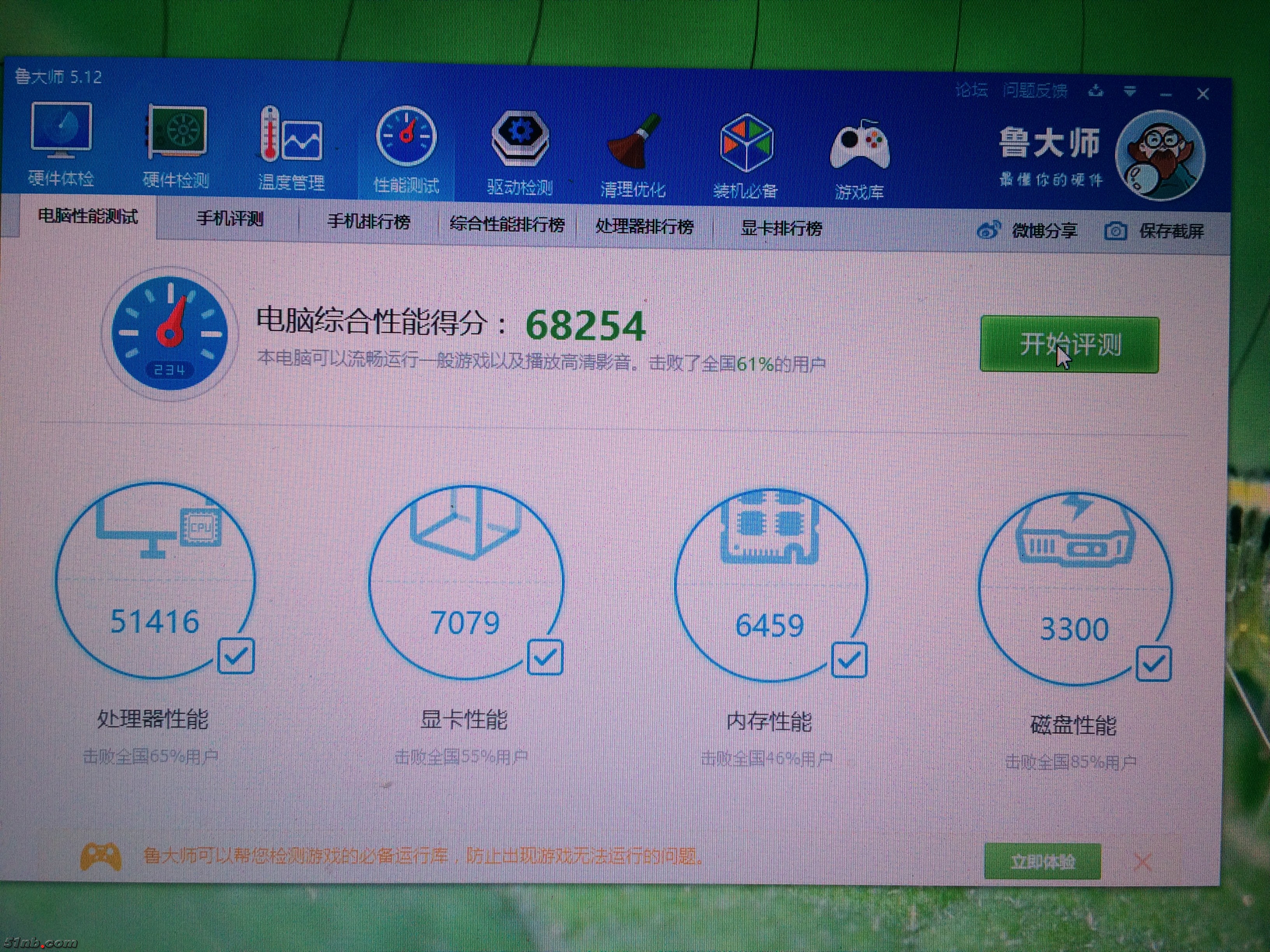The height and width of the screenshot is (952, 1270).
Task: Click the Weibo share icon
Action: [989, 230]
